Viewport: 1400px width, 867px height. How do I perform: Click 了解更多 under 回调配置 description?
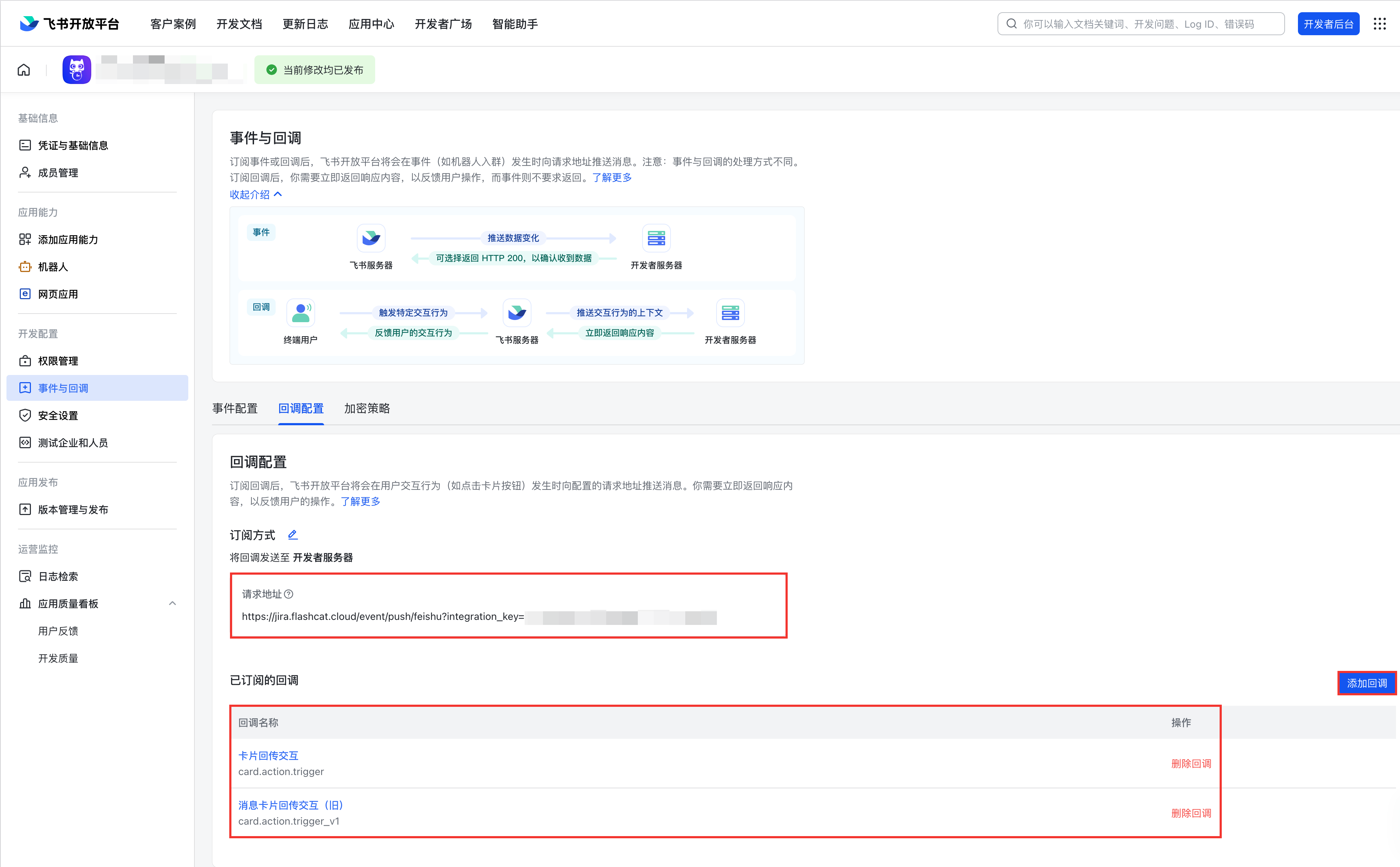360,501
